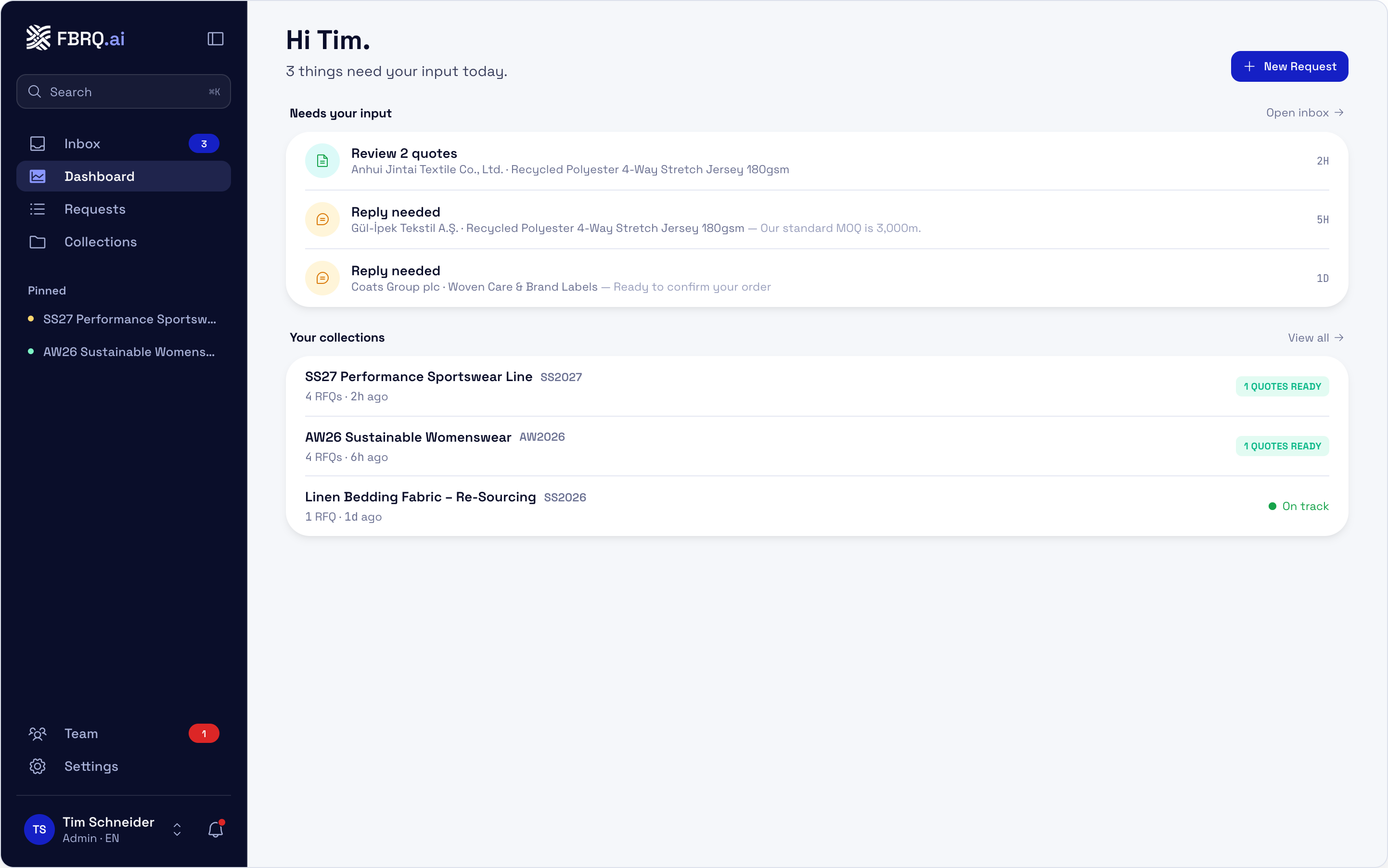Click the FBRQ.ai logo
The width and height of the screenshot is (1388, 868).
75,38
